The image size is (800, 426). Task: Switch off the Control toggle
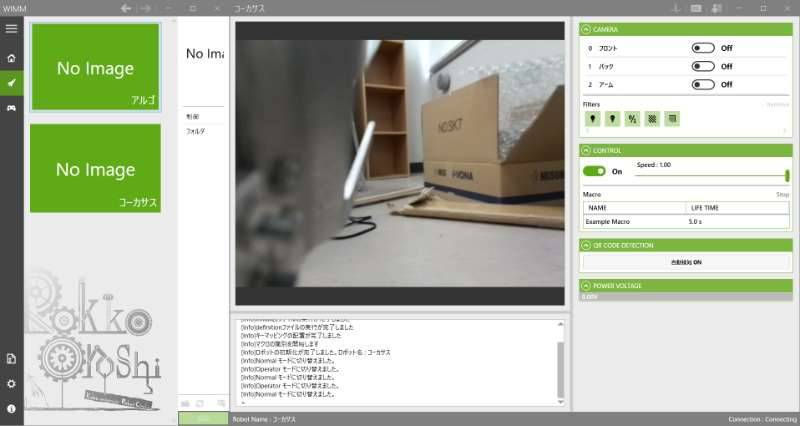(594, 171)
